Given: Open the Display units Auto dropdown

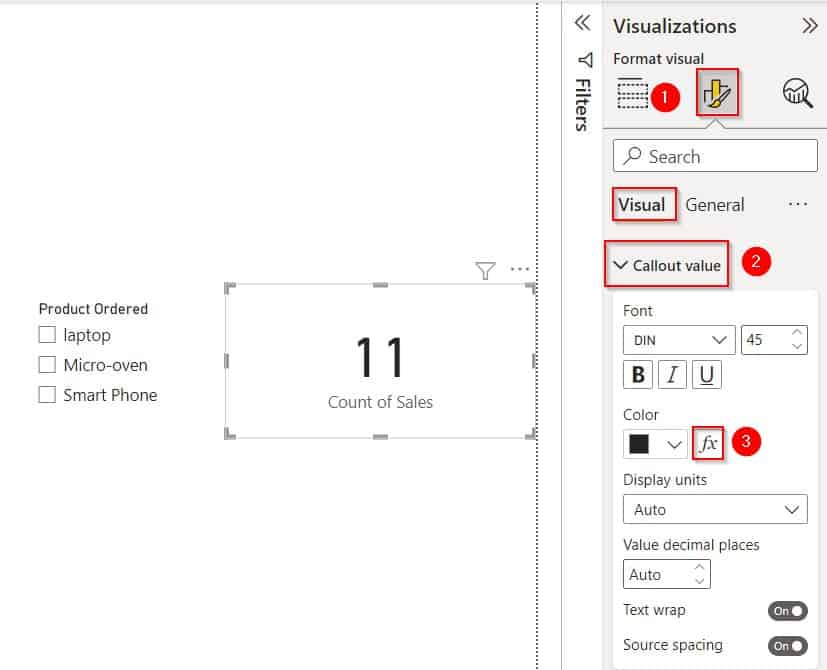Looking at the screenshot, I should pos(715,509).
